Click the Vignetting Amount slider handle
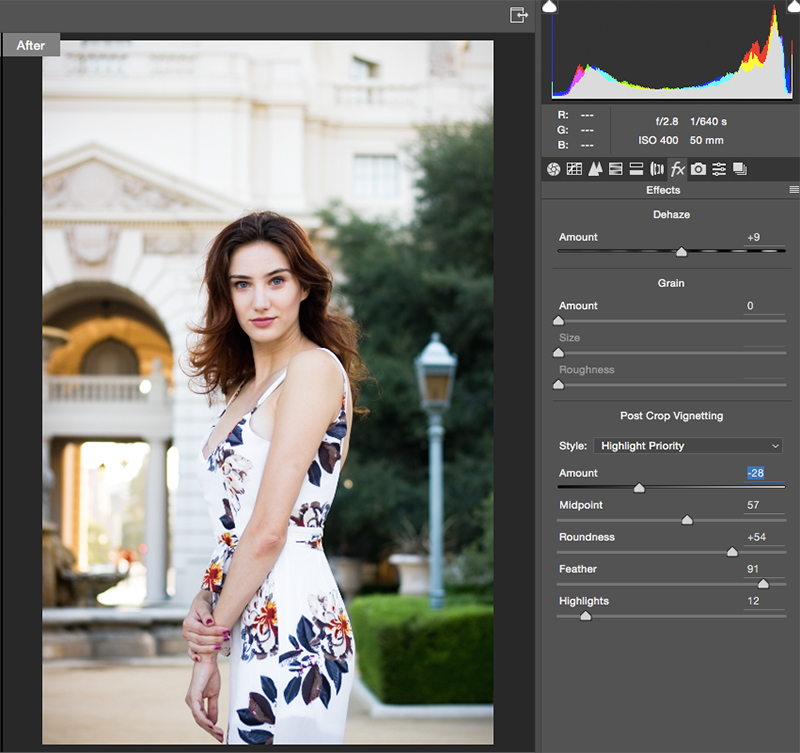800x753 pixels. 639,488
